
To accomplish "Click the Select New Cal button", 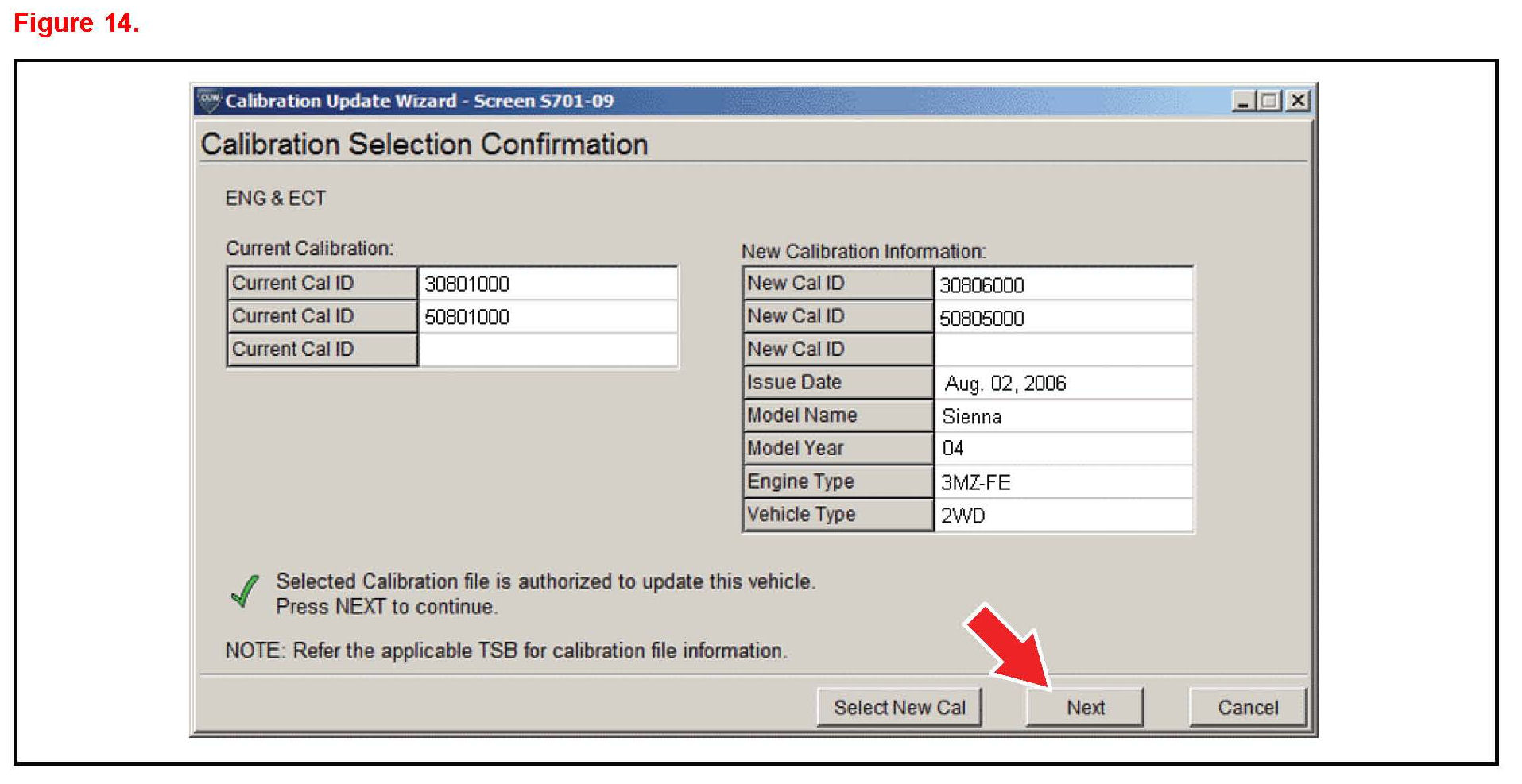I will pos(899,707).
